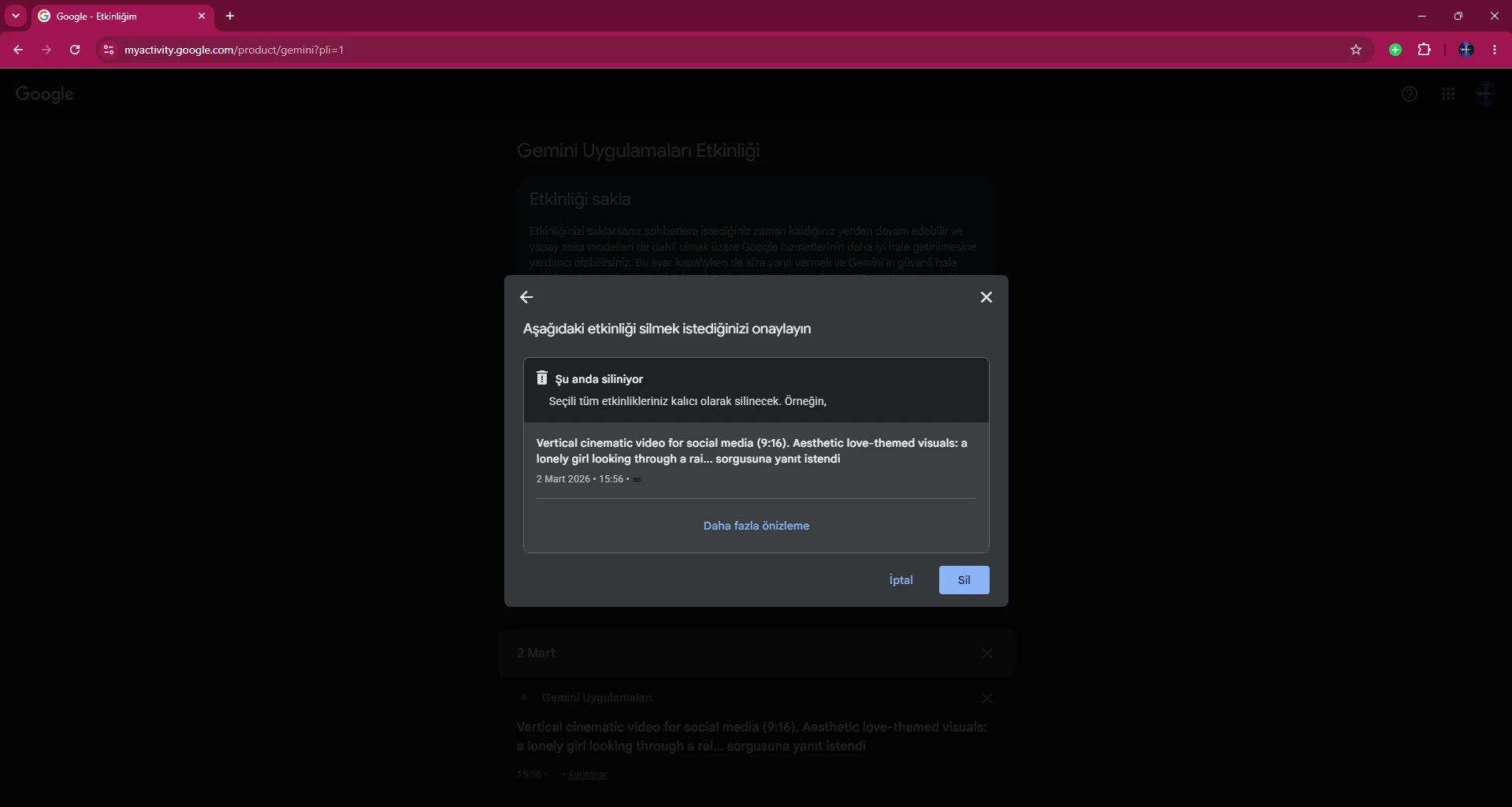1512x807 pixels.
Task: Open the Google account avatar
Action: pyautogui.click(x=1485, y=94)
